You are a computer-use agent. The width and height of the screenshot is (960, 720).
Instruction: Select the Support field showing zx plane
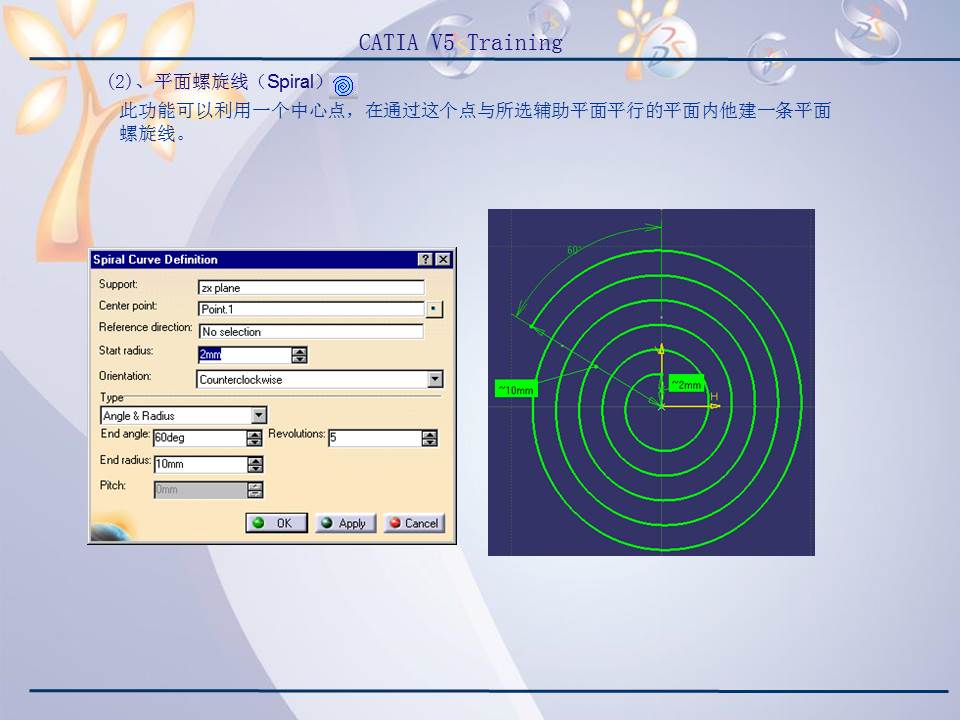[x=310, y=285]
